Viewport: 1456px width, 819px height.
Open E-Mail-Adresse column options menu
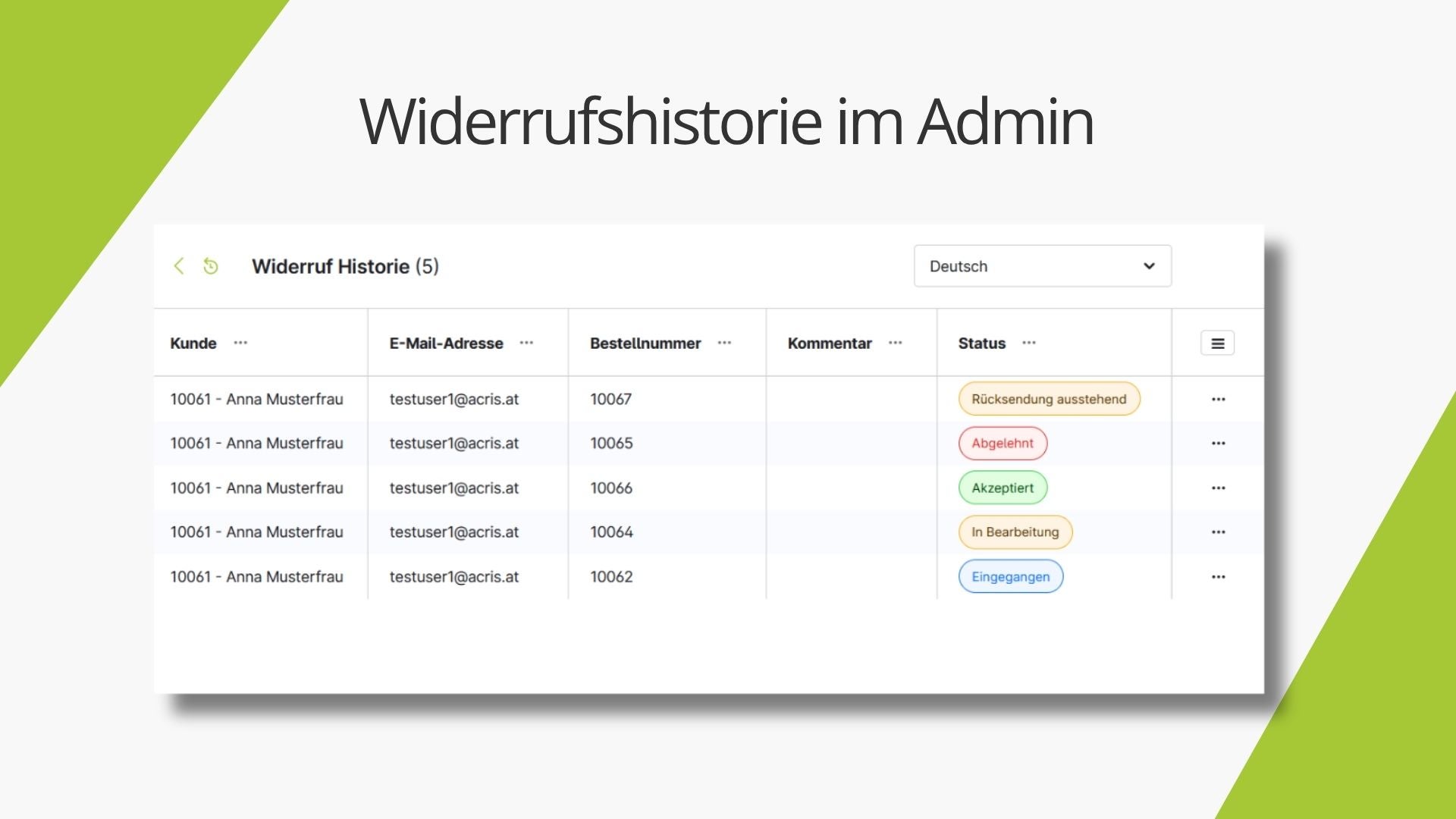pyautogui.click(x=526, y=343)
